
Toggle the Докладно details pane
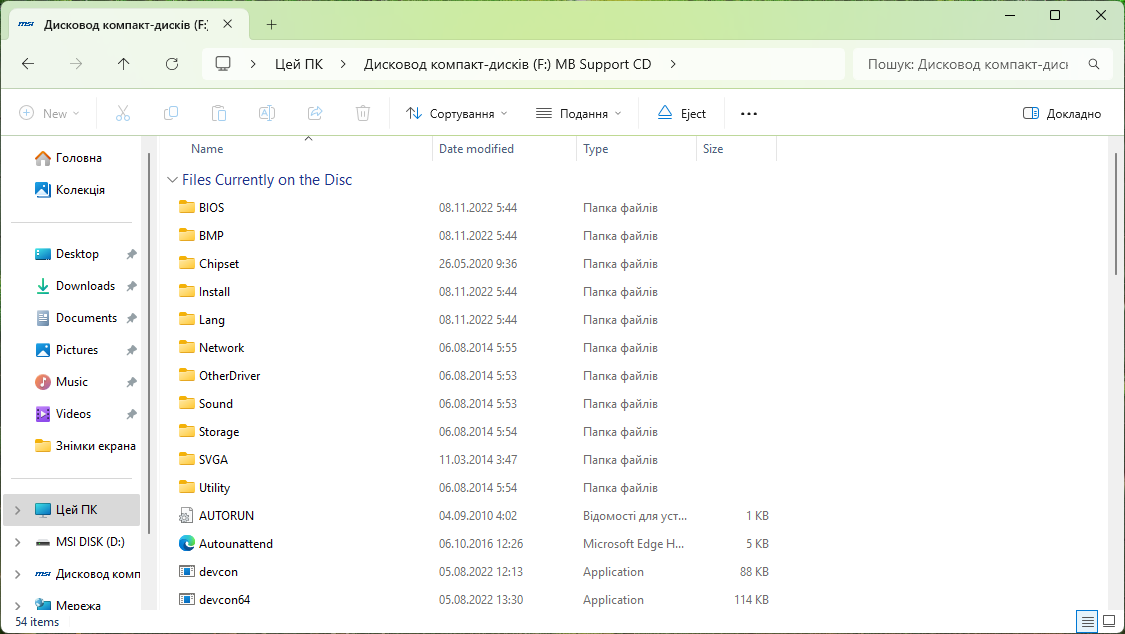1062,113
